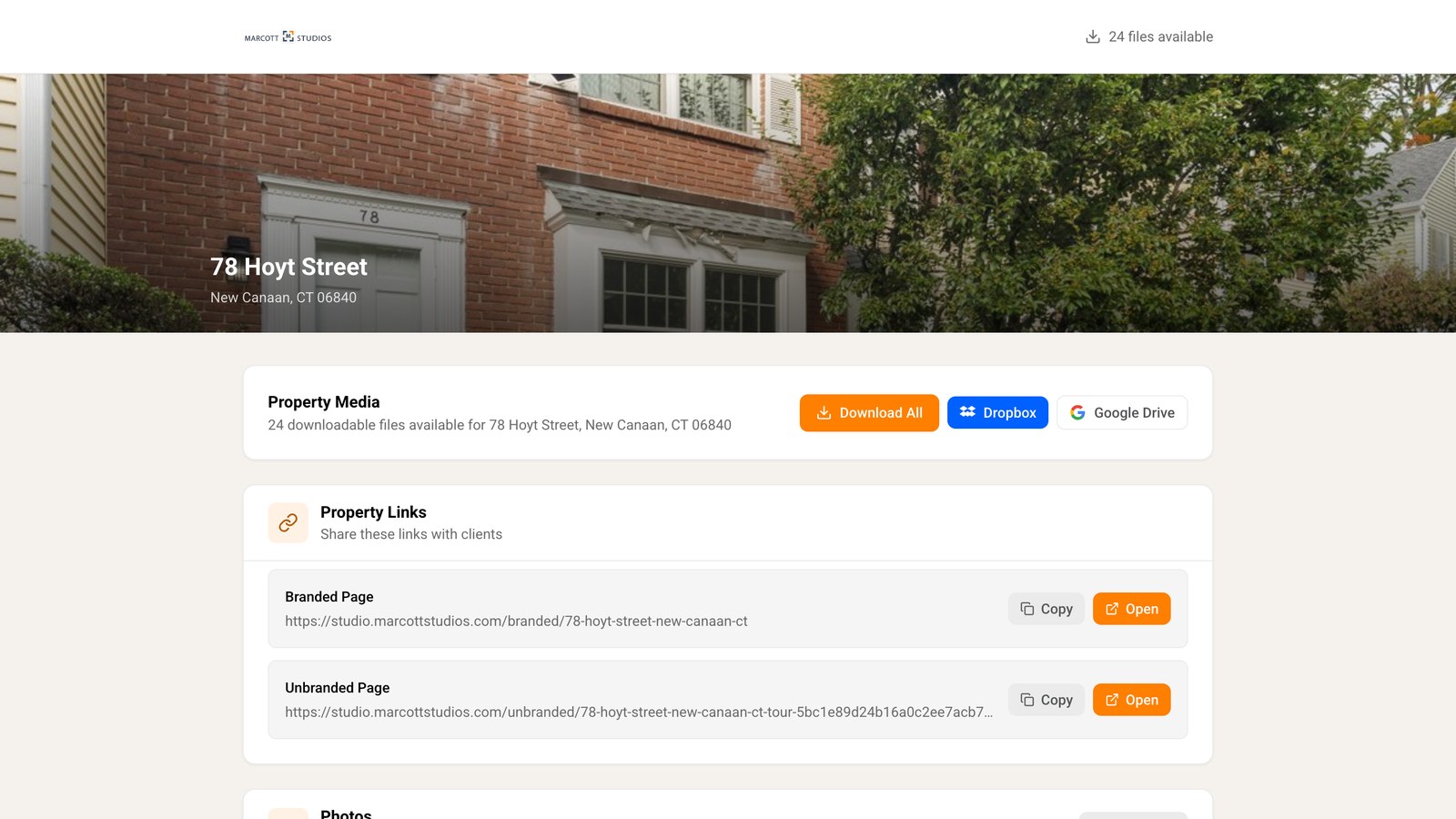Click the Download All button
The image size is (1456, 819).
tap(869, 413)
